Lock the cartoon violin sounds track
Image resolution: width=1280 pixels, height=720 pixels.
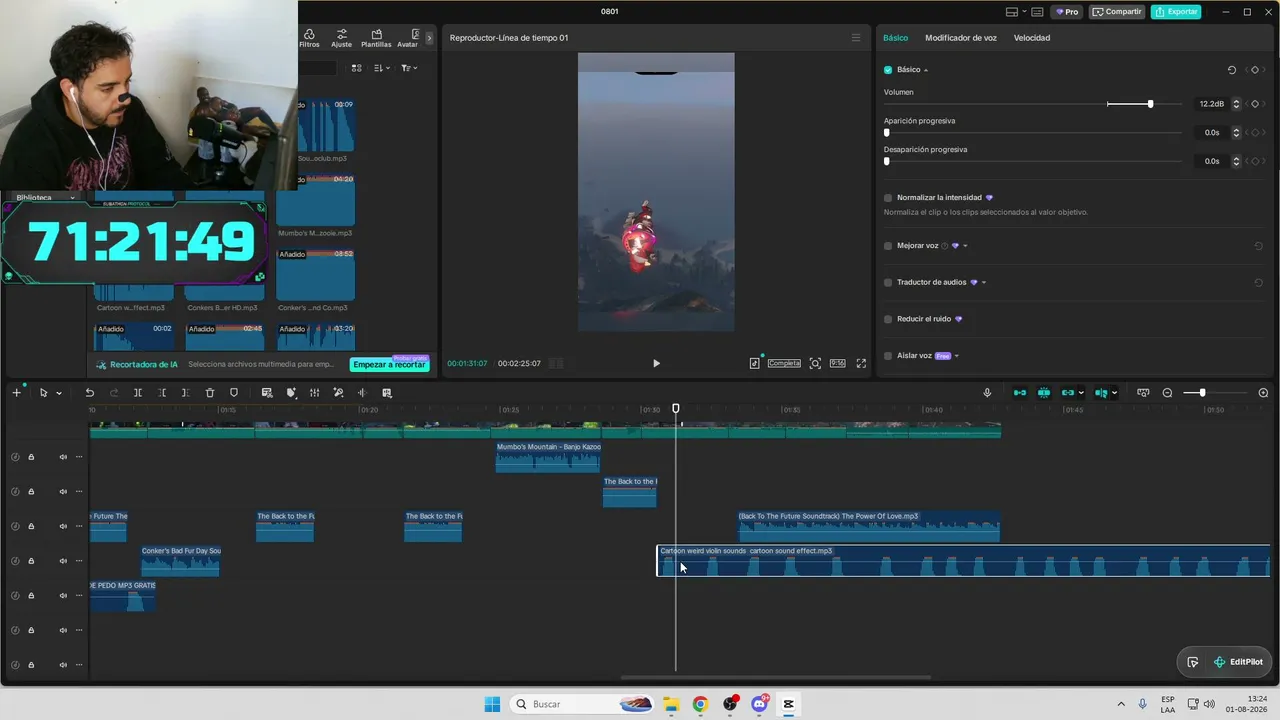point(31,561)
